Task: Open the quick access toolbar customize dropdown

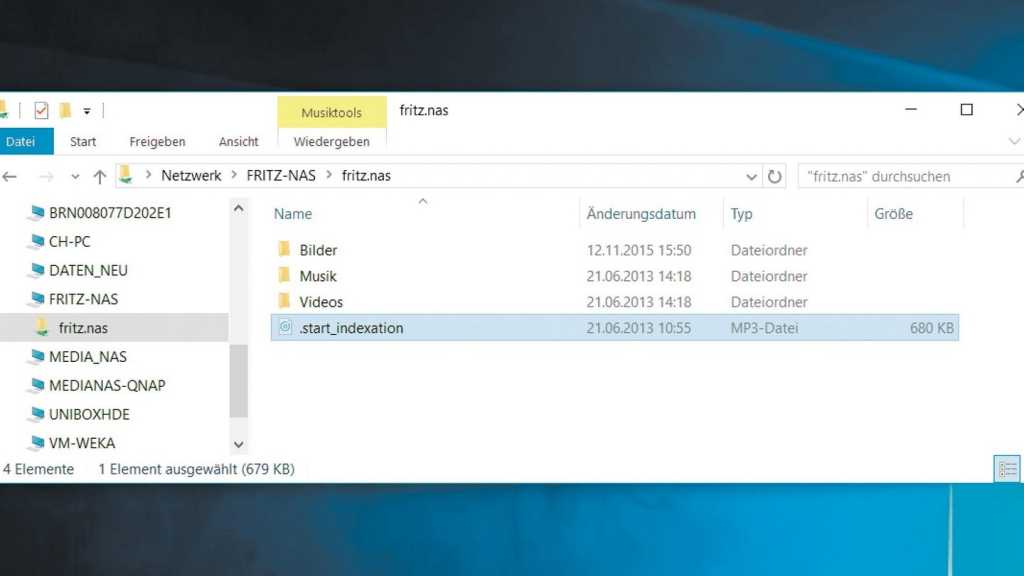Action: [87, 111]
